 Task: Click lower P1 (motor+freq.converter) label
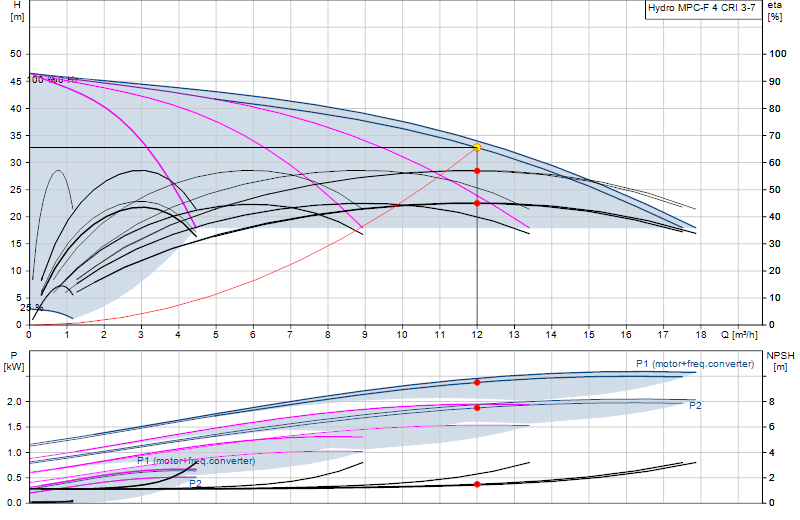click(196, 461)
